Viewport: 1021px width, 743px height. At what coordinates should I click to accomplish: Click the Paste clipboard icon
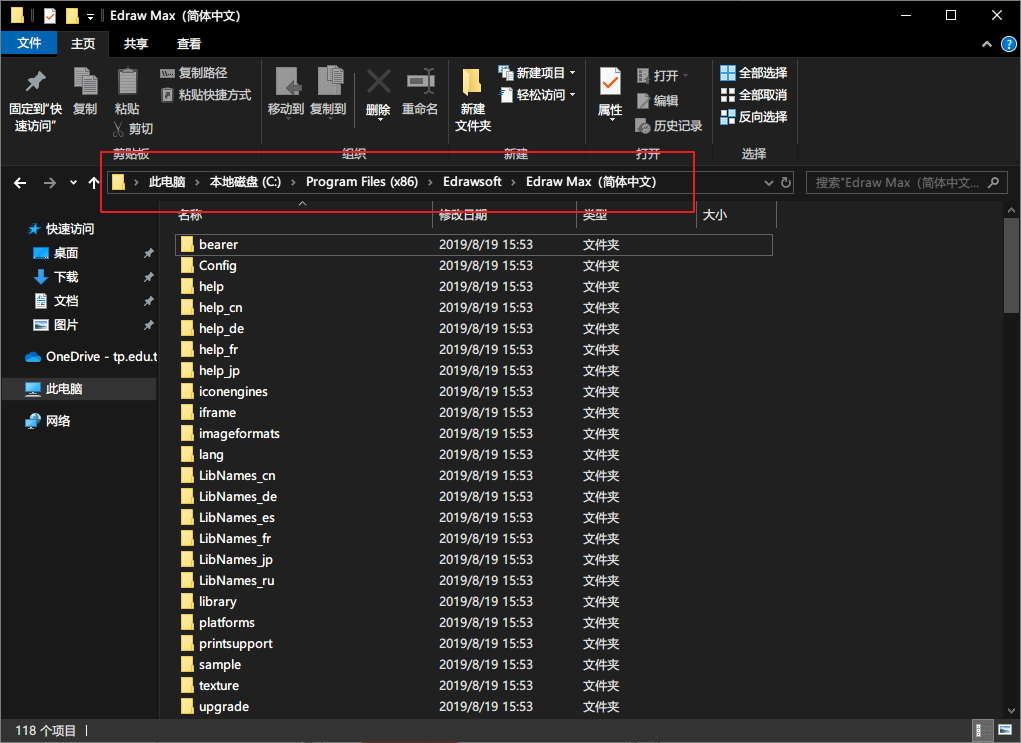pyautogui.click(x=127, y=82)
